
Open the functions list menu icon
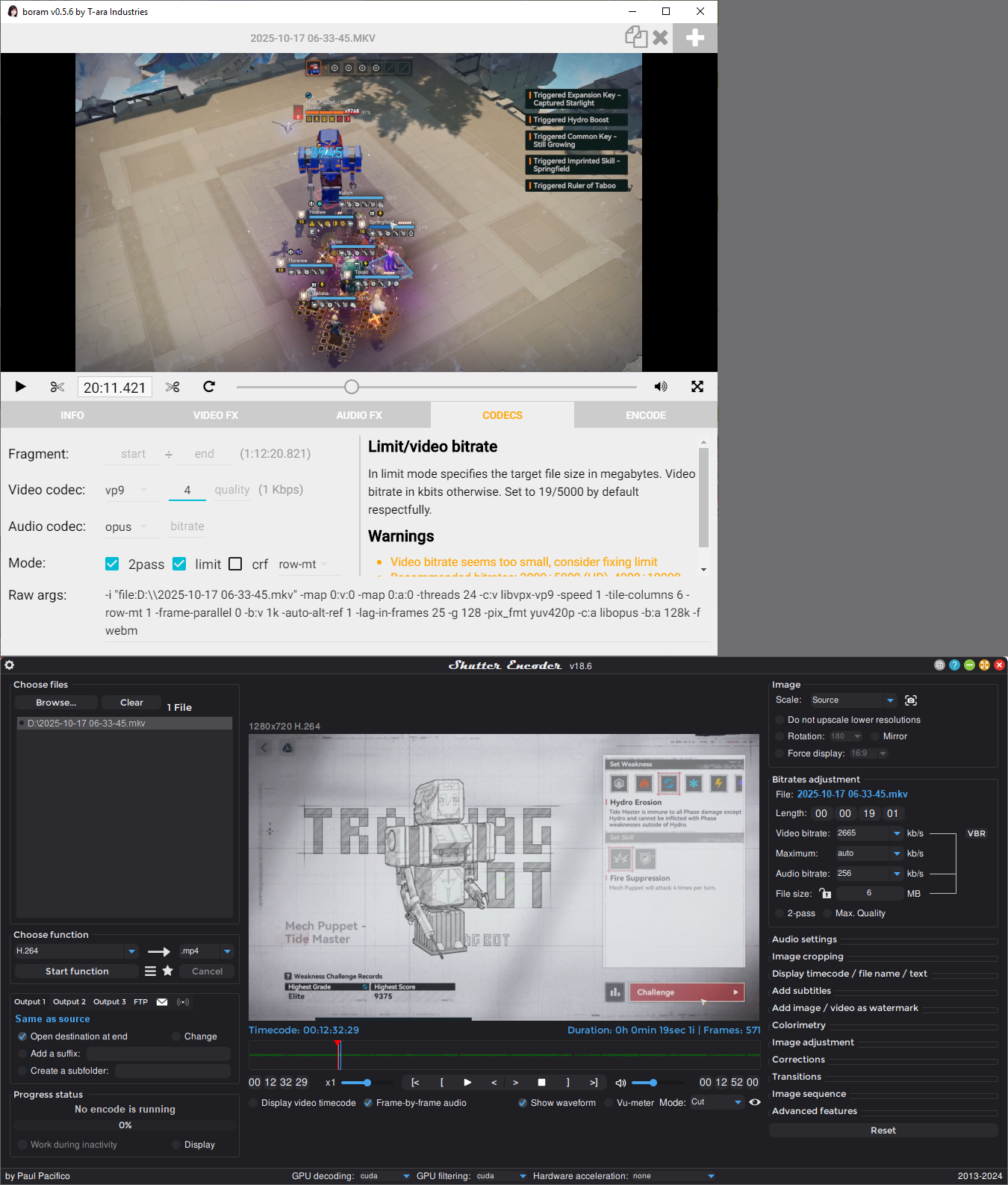pos(150,971)
